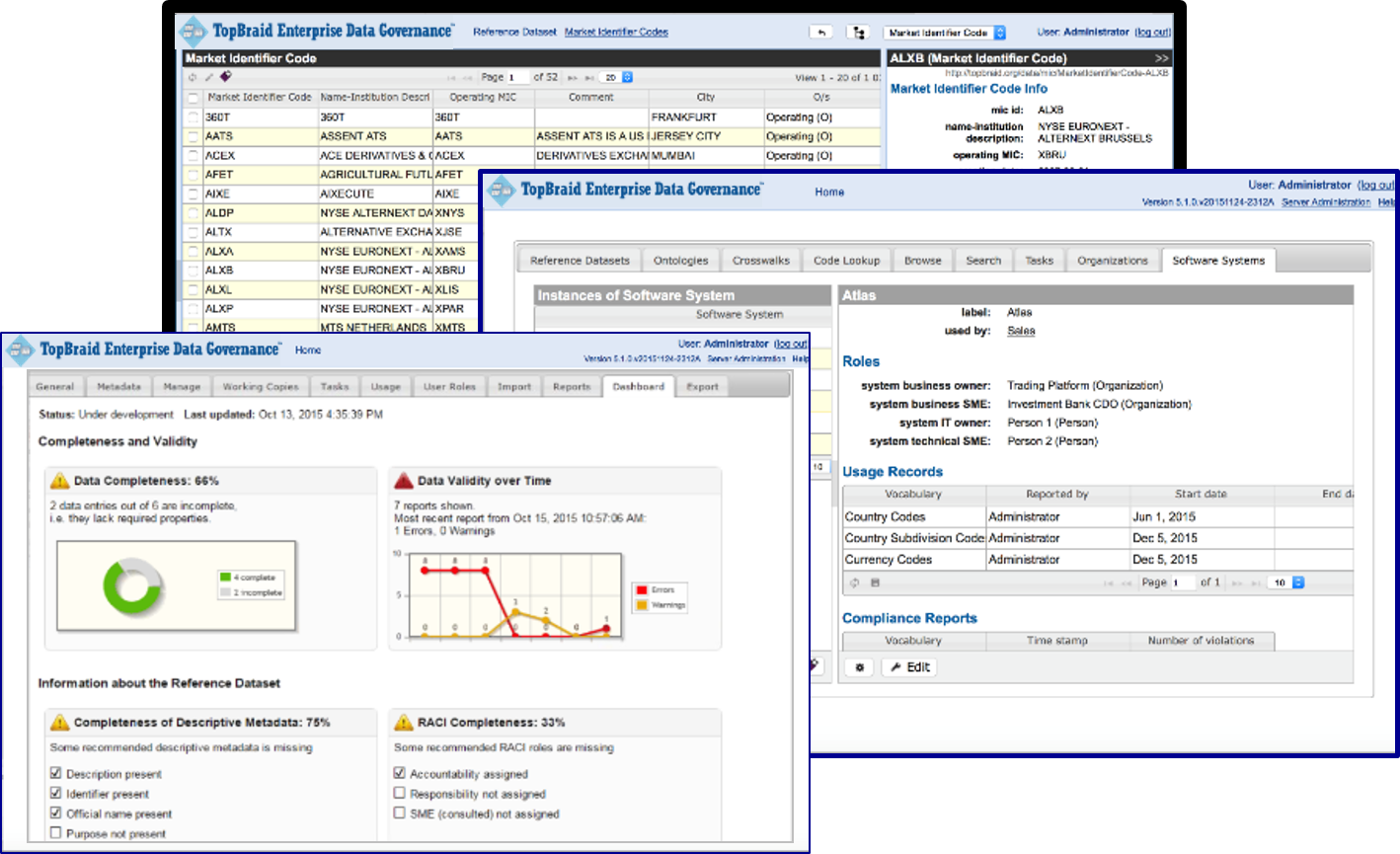
Task: Toggle Identifier present checkbox
Action: 56,793
